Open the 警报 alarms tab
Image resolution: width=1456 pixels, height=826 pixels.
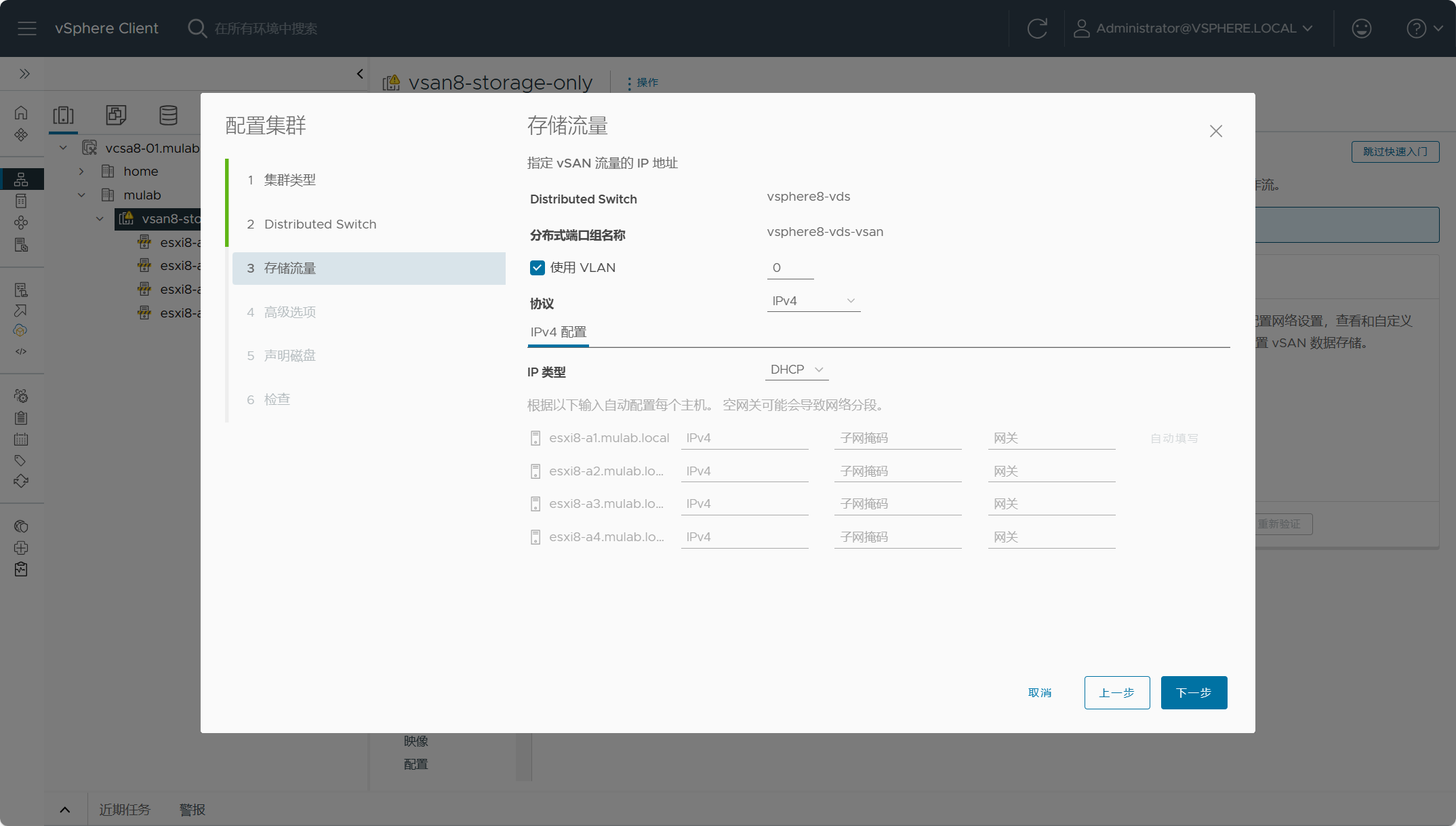(x=193, y=810)
